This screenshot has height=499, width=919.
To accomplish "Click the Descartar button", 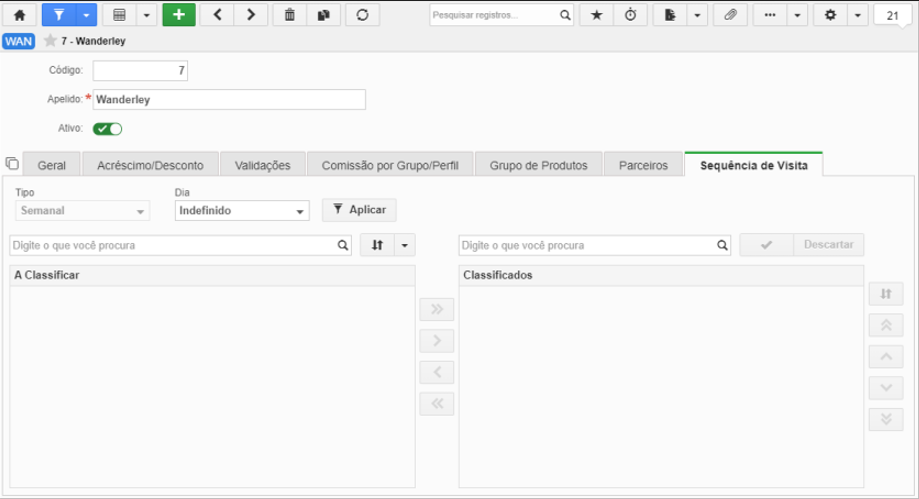I will click(x=828, y=245).
